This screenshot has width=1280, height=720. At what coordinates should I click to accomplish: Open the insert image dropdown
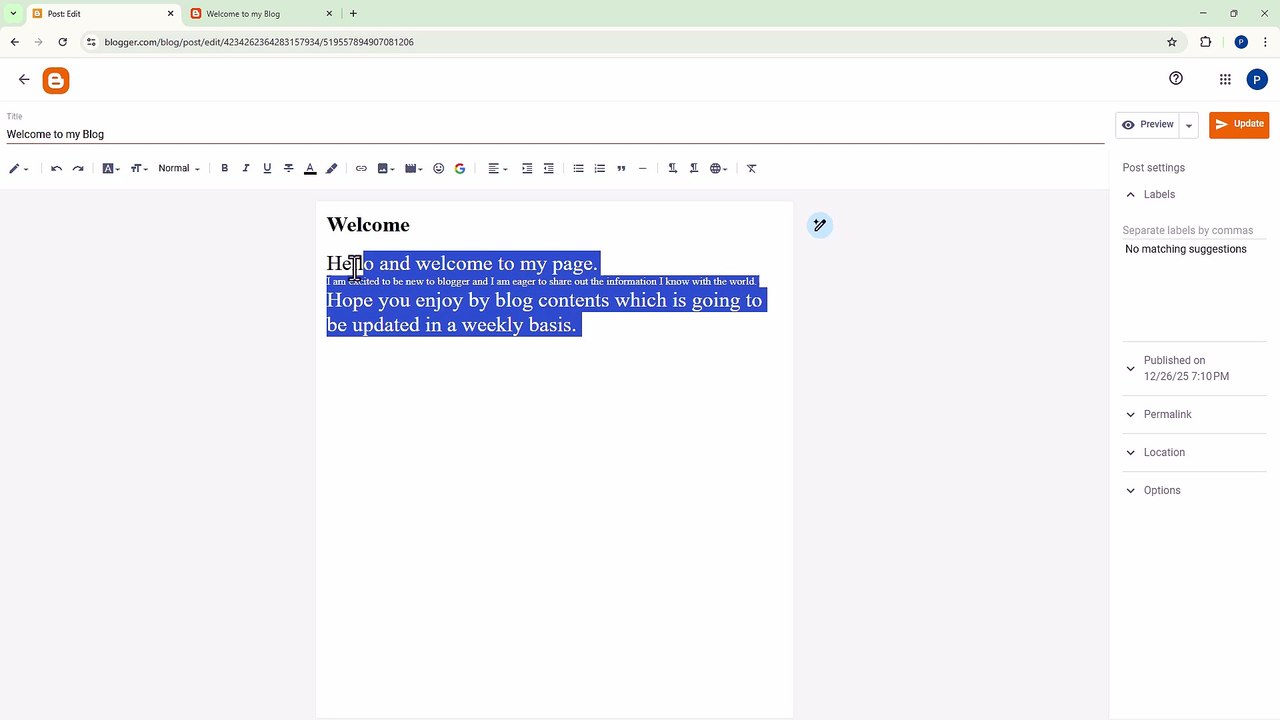tap(386, 169)
